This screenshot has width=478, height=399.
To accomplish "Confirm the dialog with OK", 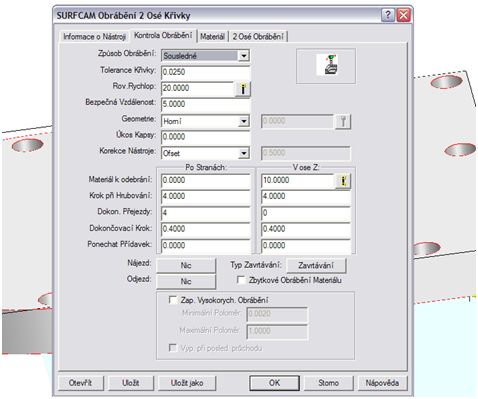I will 274,383.
